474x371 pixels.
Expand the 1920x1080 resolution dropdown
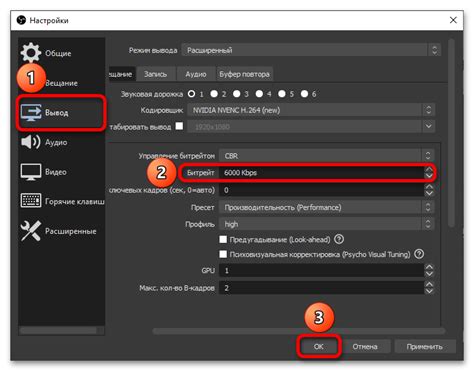point(429,126)
